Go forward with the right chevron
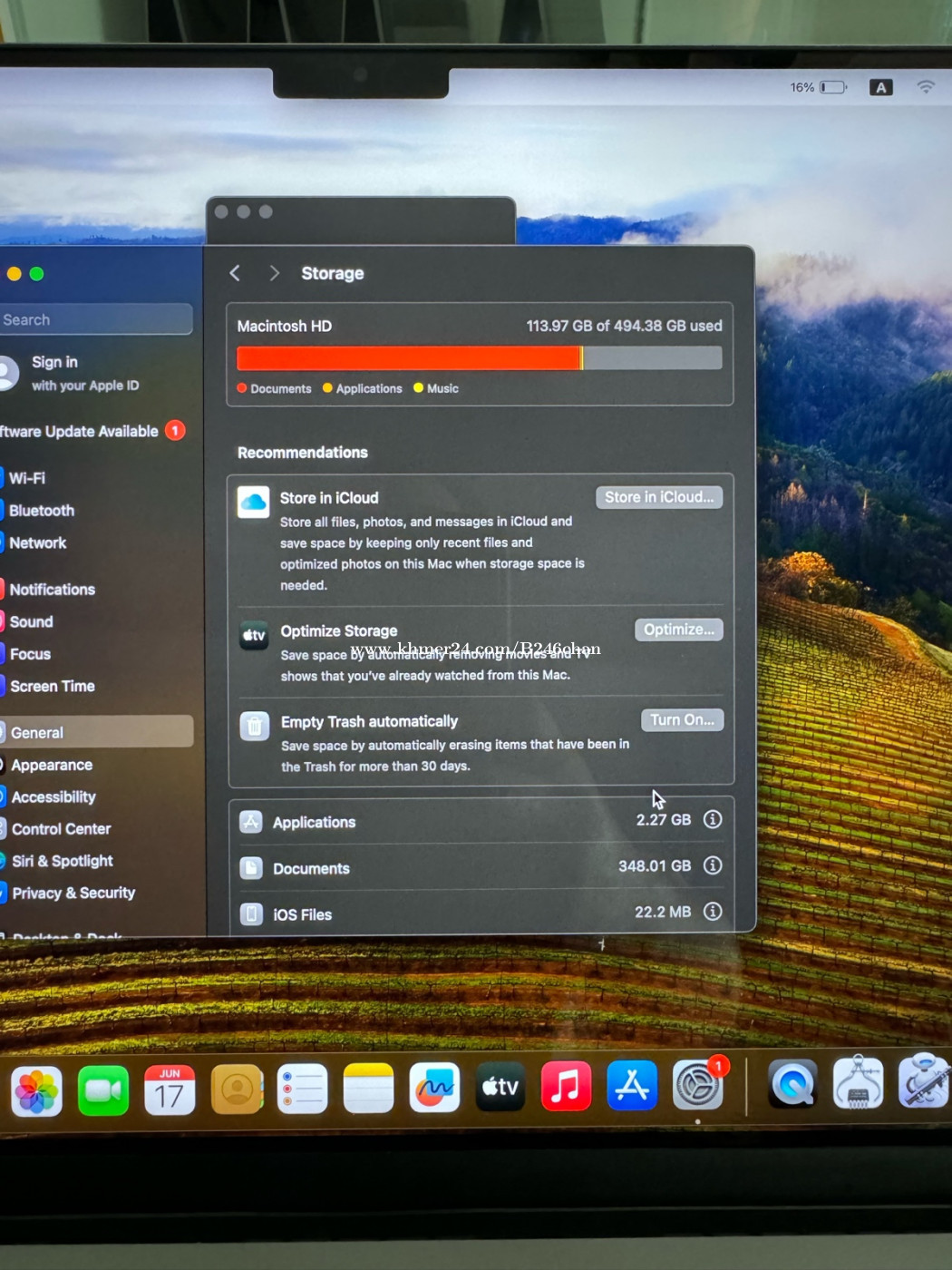 click(x=274, y=273)
